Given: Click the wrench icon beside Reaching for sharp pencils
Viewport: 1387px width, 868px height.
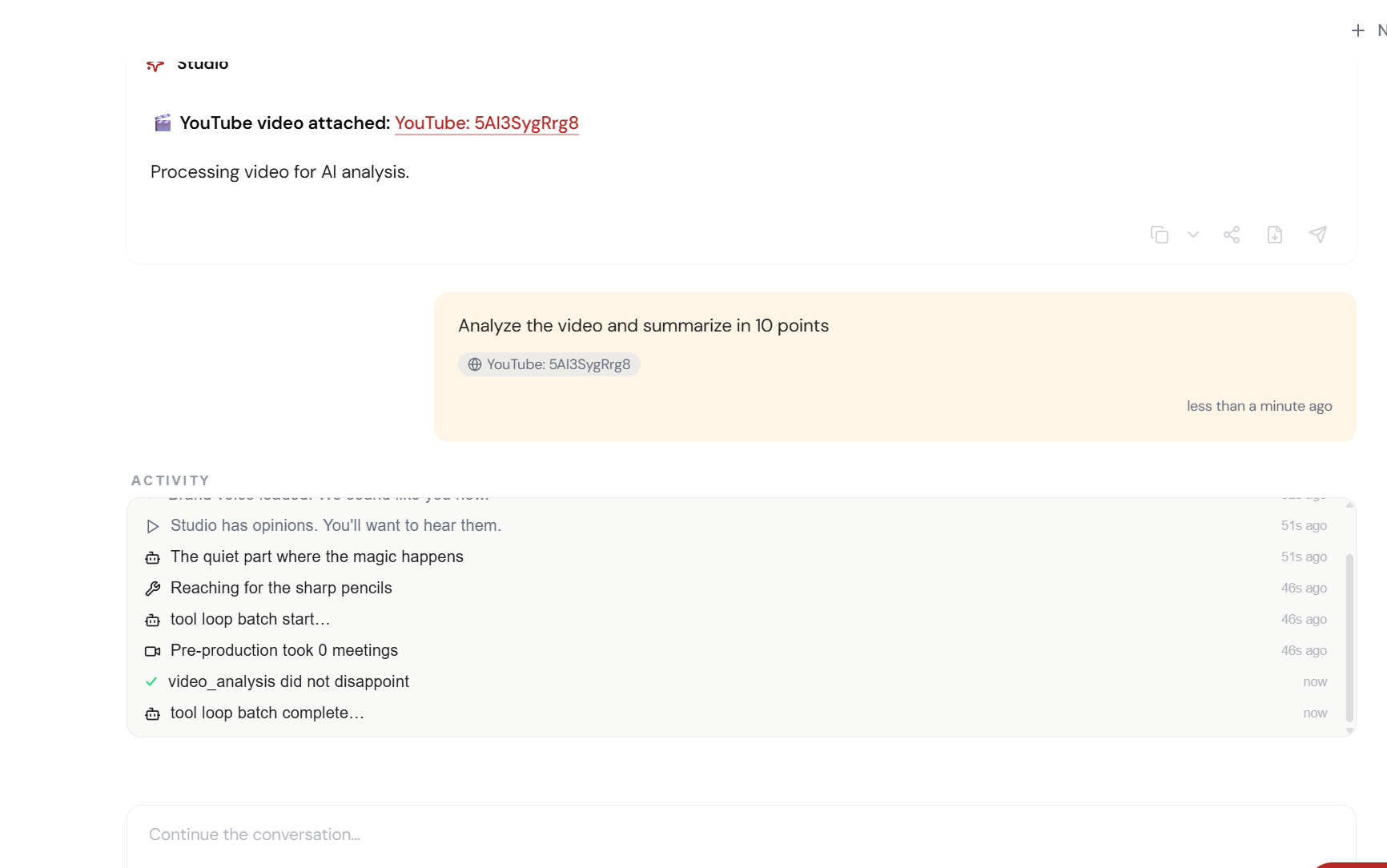Looking at the screenshot, I should [152, 588].
